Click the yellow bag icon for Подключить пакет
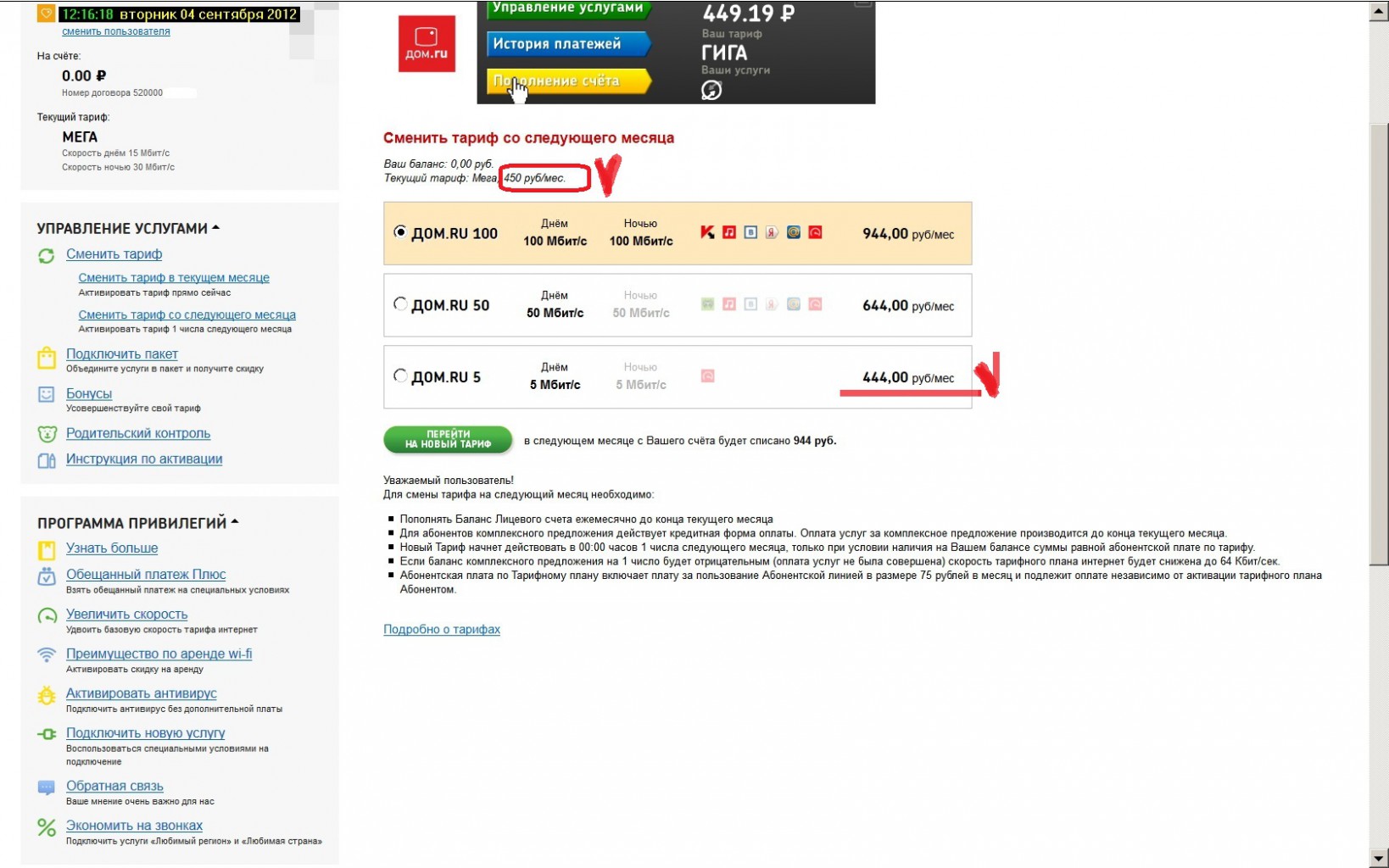1389x868 pixels. [x=47, y=359]
